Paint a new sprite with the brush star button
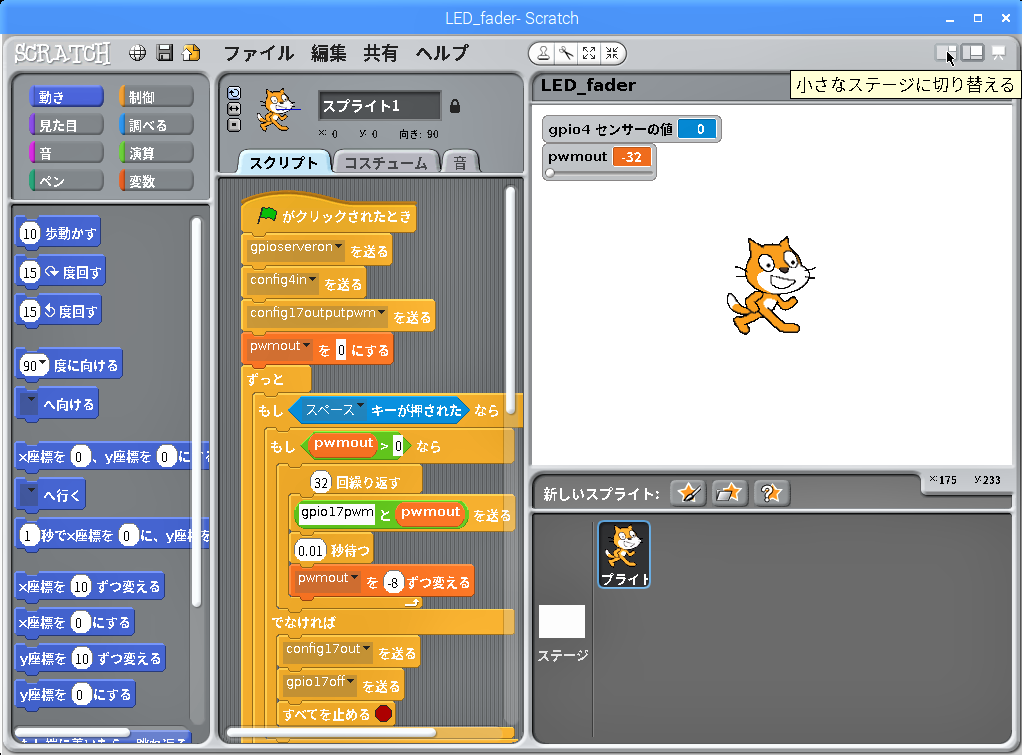The height and width of the screenshot is (755, 1022). pos(688,493)
